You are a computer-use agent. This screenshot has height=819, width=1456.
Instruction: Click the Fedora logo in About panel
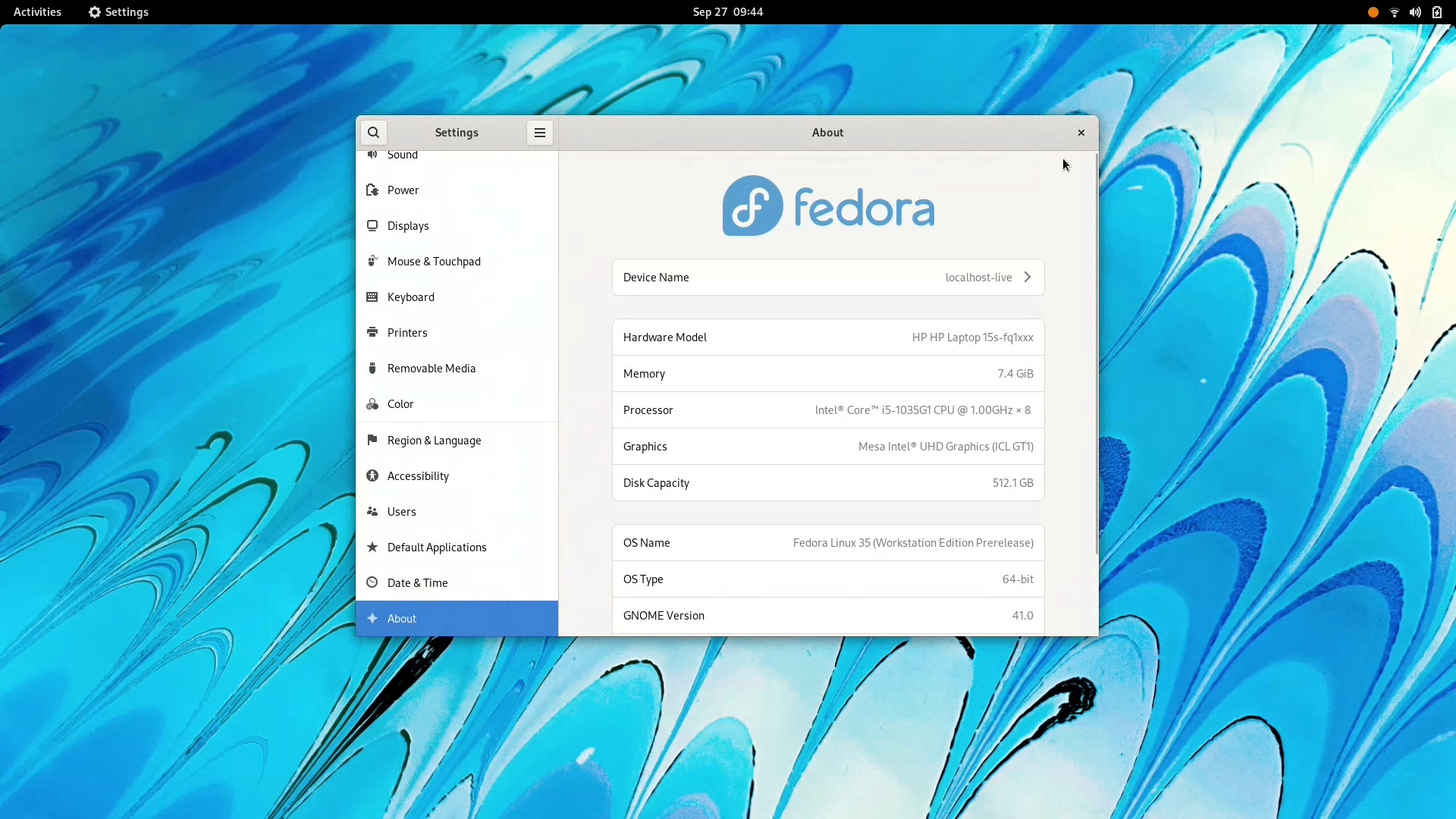[828, 206]
